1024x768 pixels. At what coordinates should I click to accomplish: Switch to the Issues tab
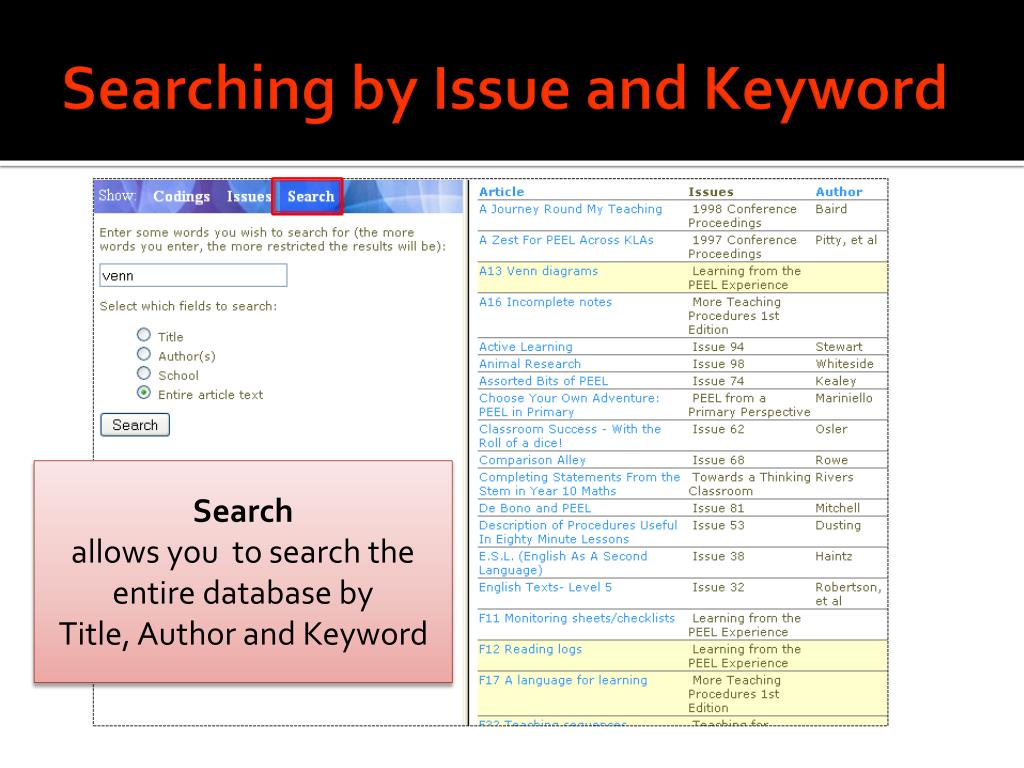tap(248, 196)
